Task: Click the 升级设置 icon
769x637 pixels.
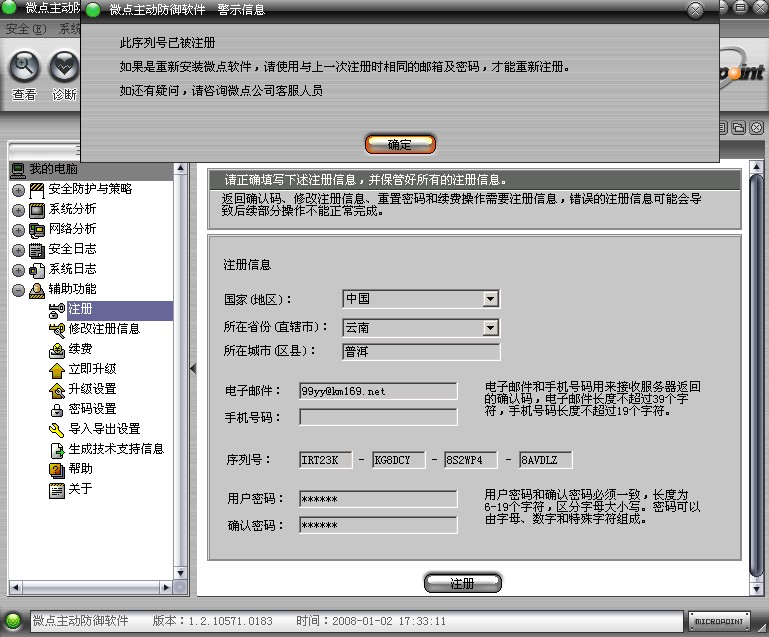Action: click(x=57, y=391)
